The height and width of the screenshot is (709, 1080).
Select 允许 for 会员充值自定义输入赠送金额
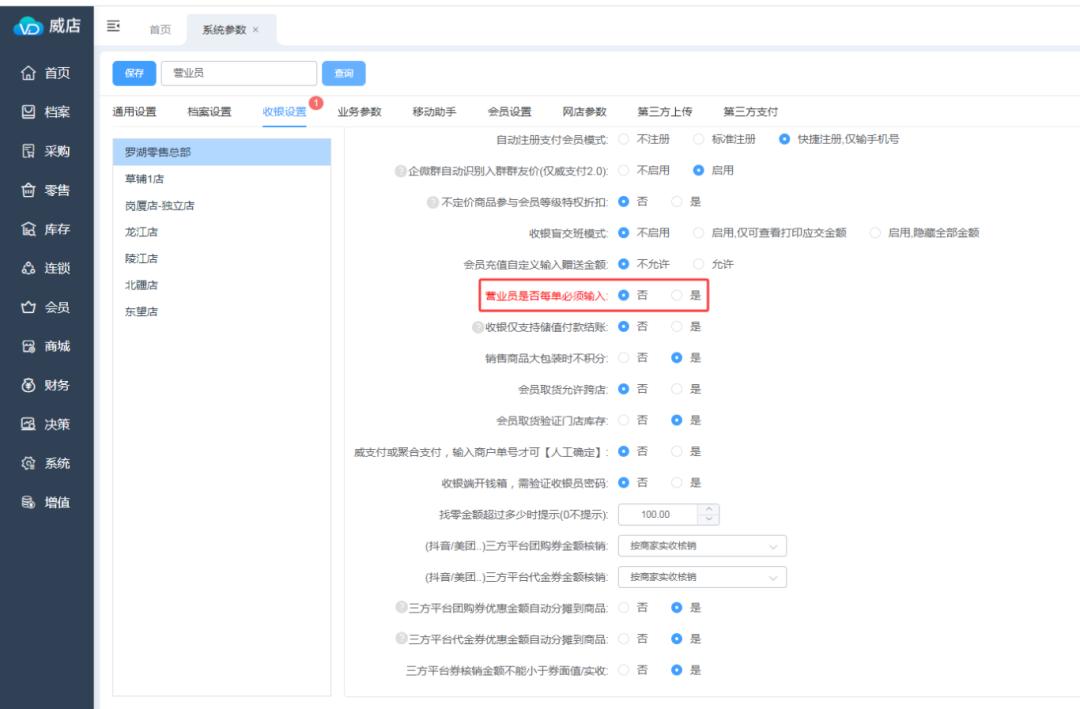click(698, 264)
